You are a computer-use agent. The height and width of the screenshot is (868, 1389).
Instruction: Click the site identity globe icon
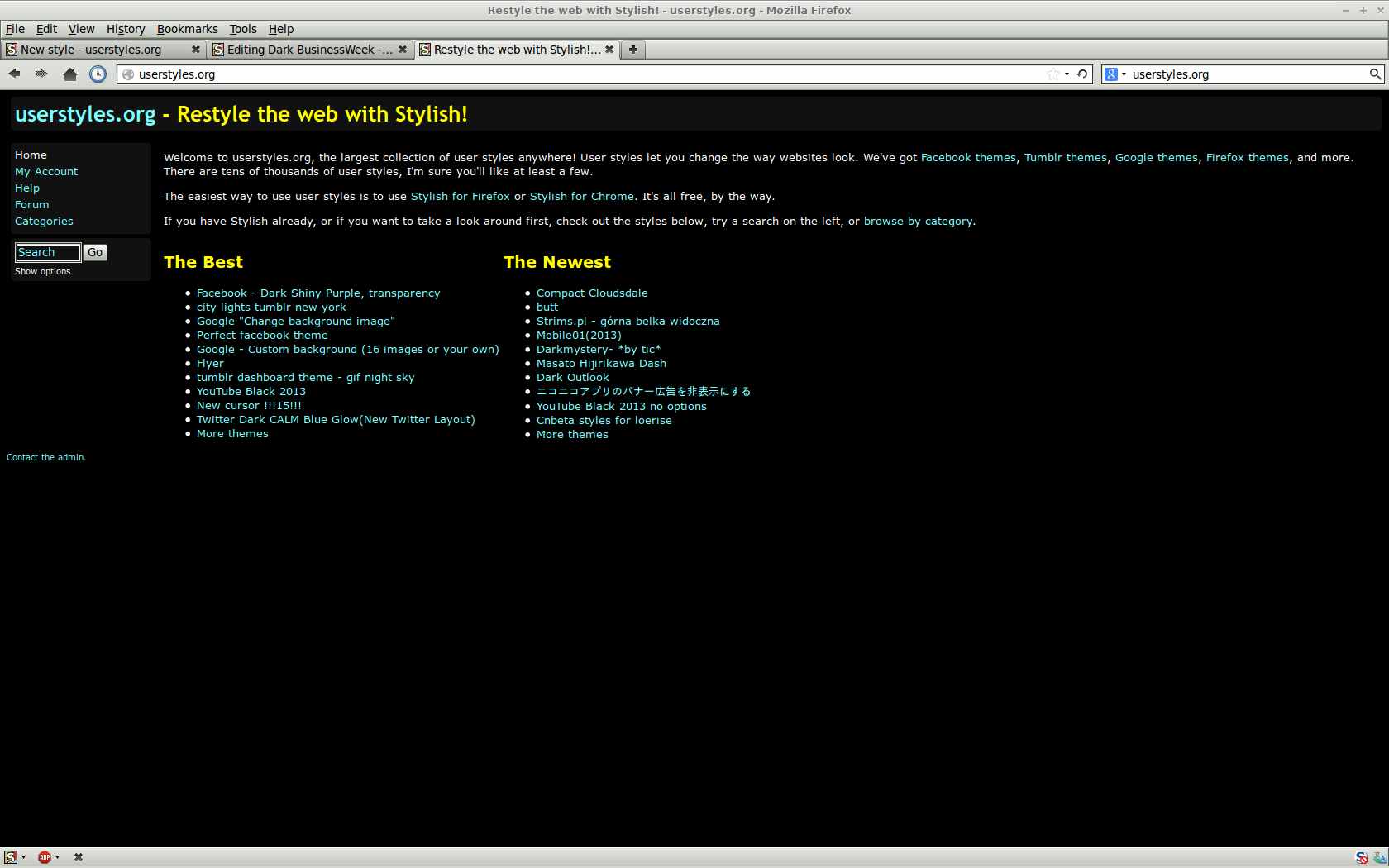click(x=128, y=74)
